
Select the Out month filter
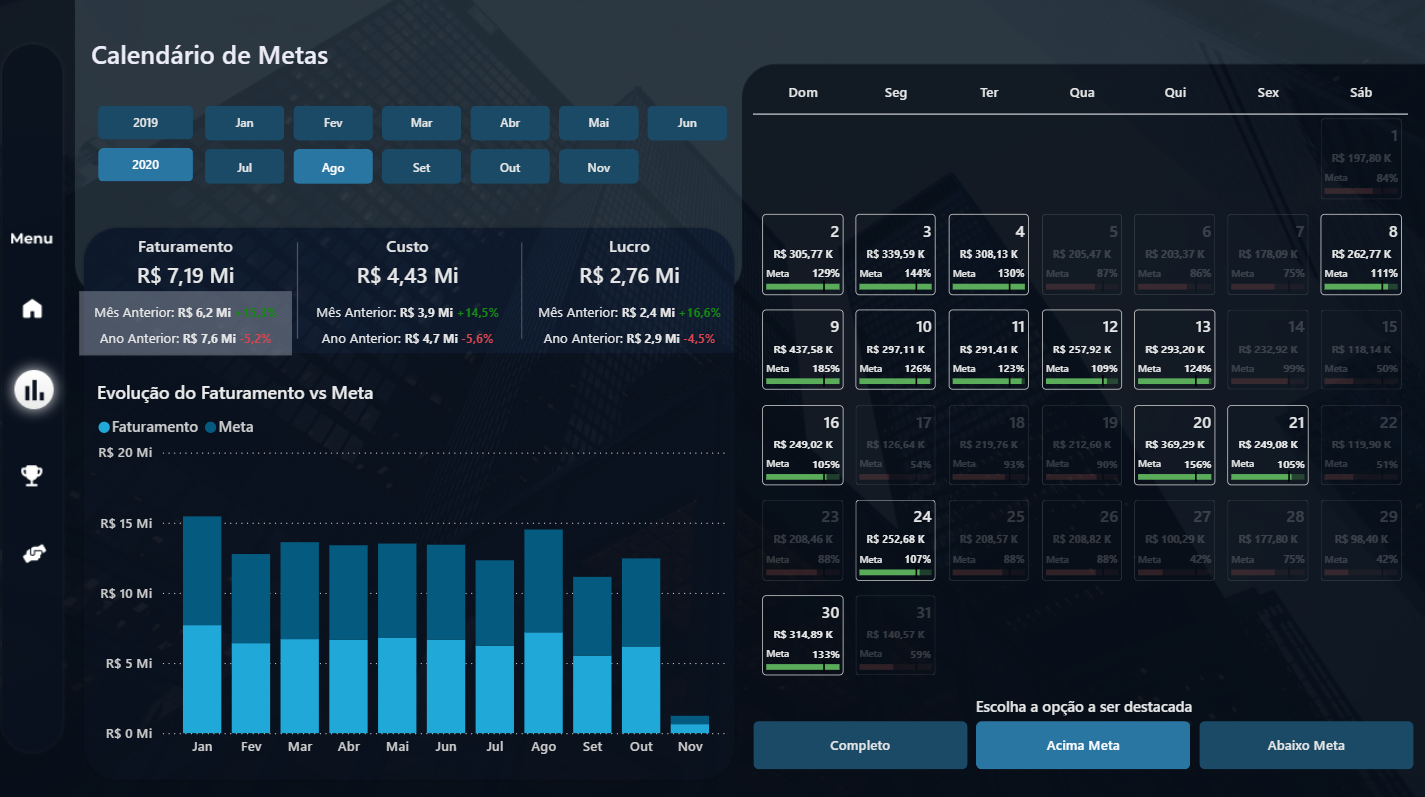pos(510,167)
